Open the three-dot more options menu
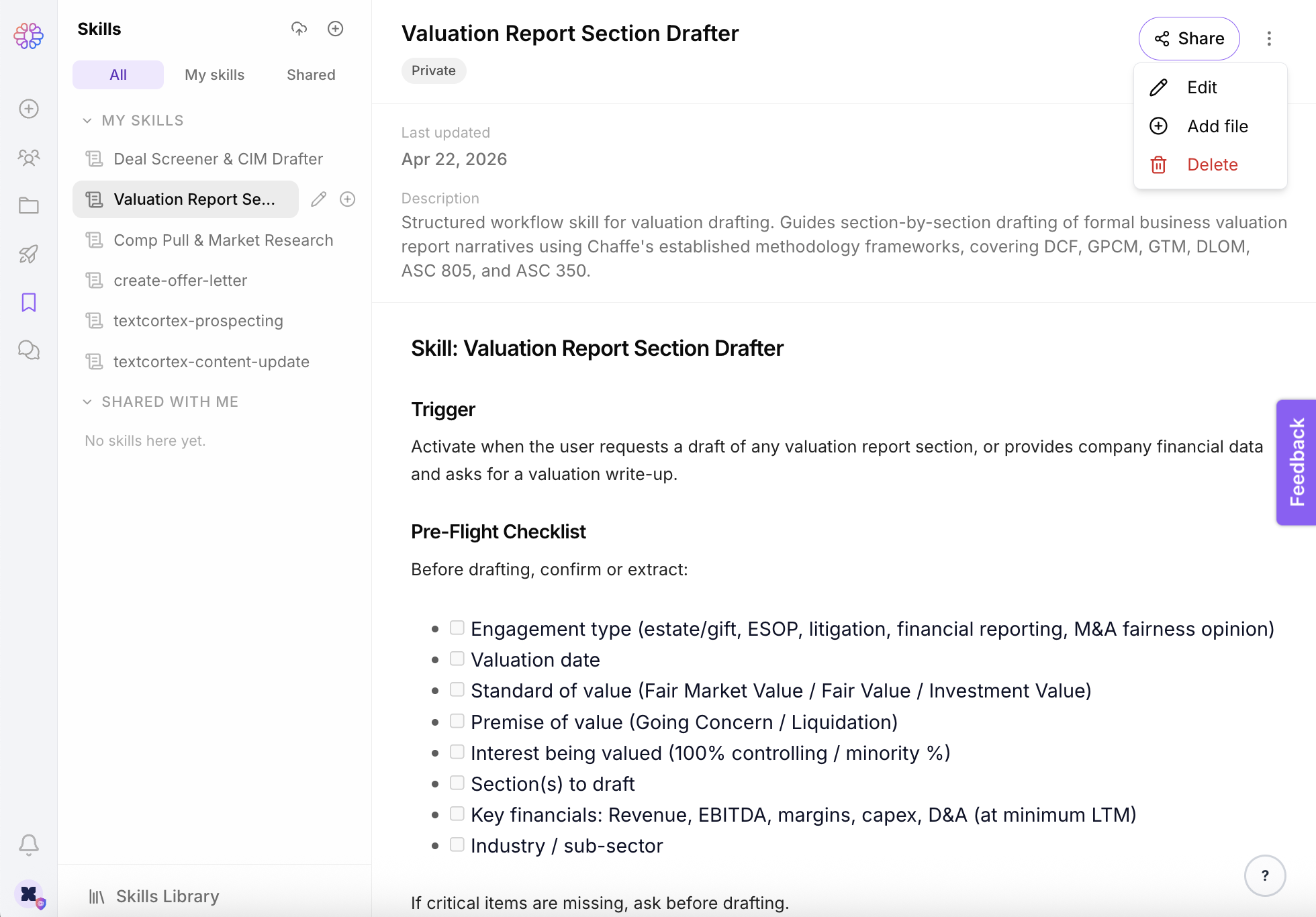 click(x=1268, y=38)
